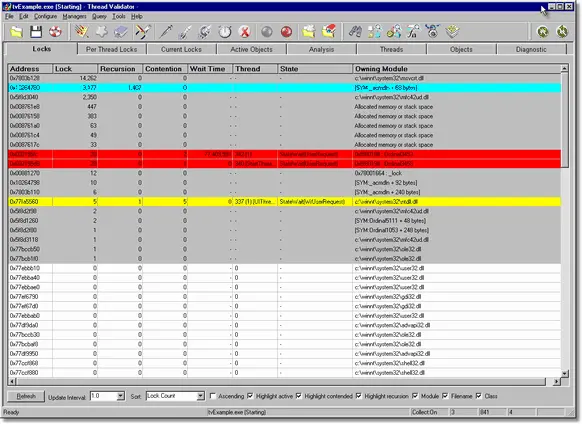Switch to the Threads tab

(391, 49)
